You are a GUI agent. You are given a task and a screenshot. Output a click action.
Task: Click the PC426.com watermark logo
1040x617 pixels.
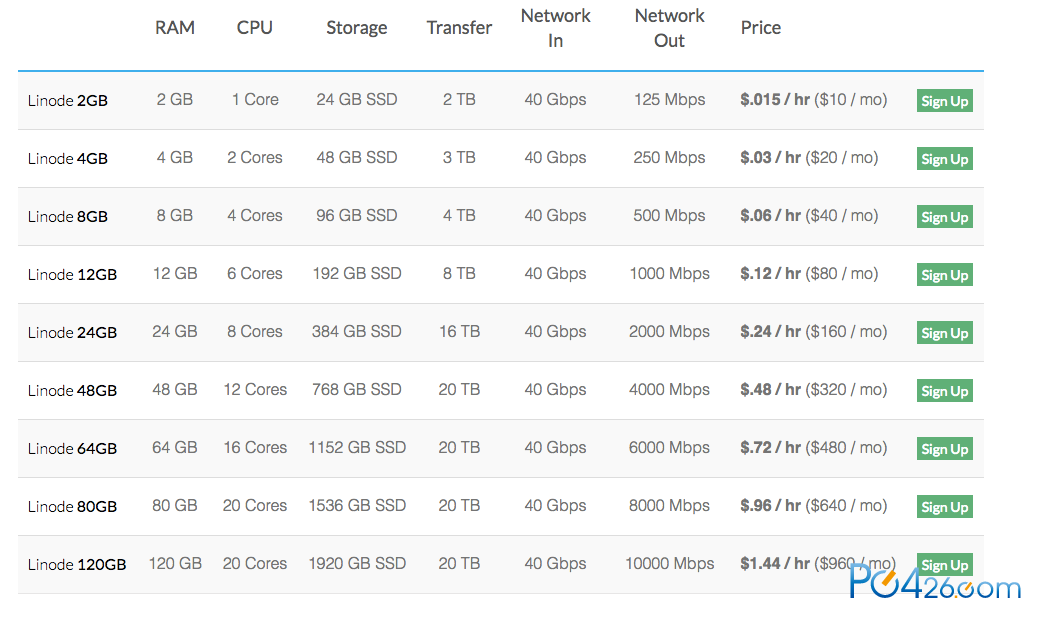(935, 583)
